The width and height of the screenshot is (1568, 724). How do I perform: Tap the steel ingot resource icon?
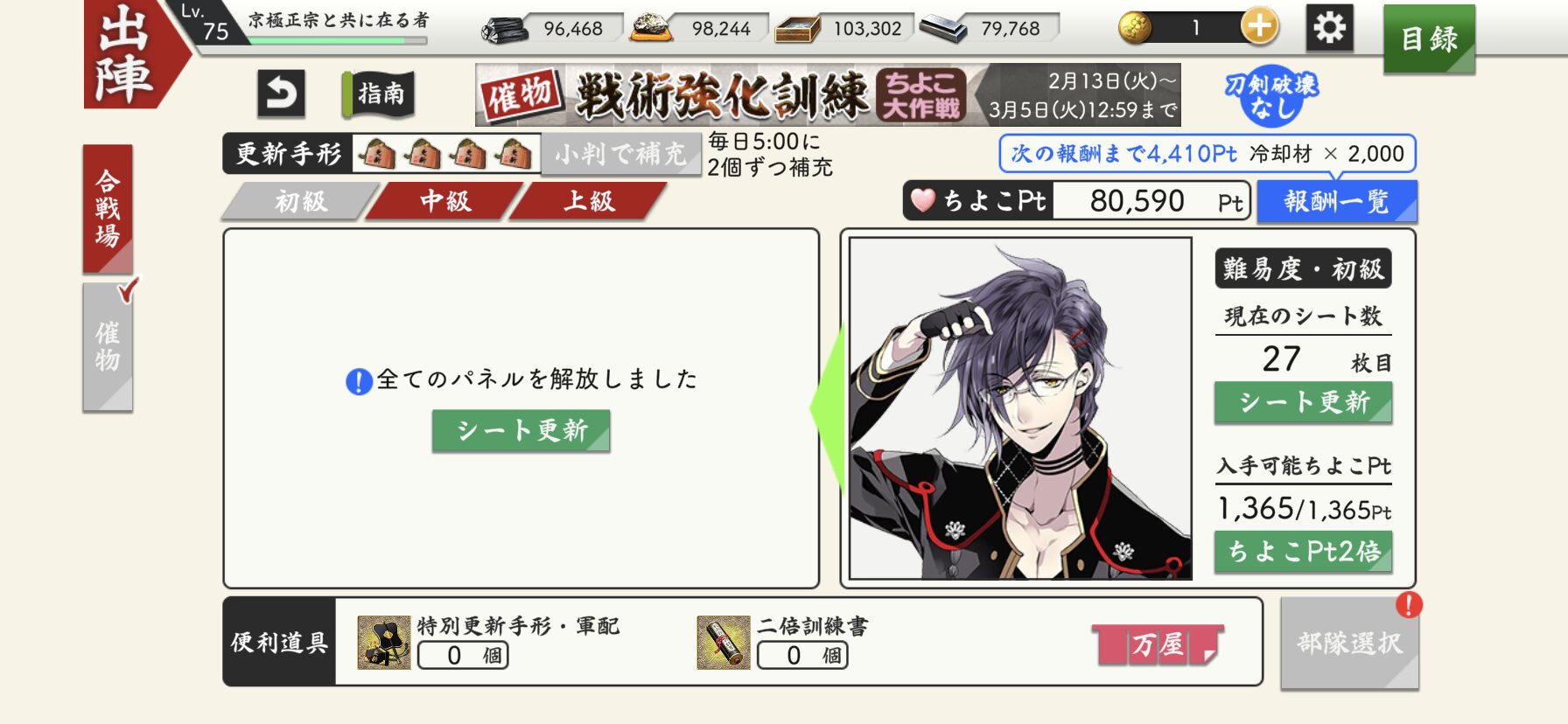(x=943, y=29)
